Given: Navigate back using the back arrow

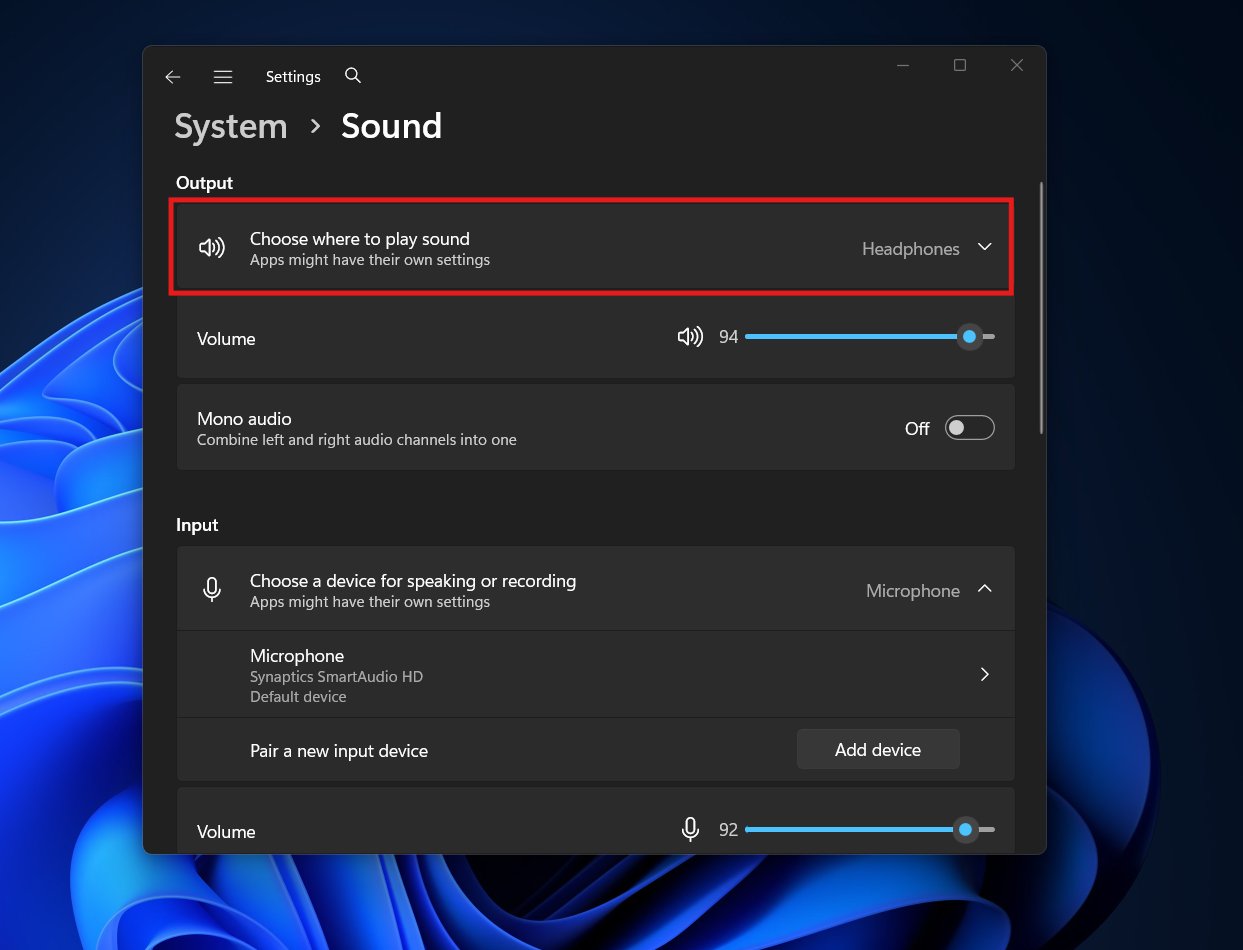Looking at the screenshot, I should [x=172, y=77].
